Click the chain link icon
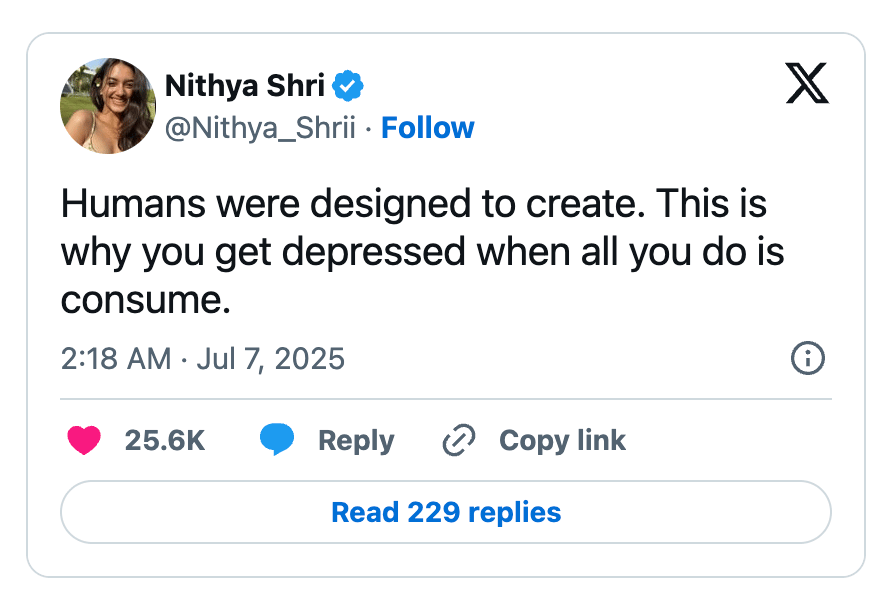 (x=458, y=441)
